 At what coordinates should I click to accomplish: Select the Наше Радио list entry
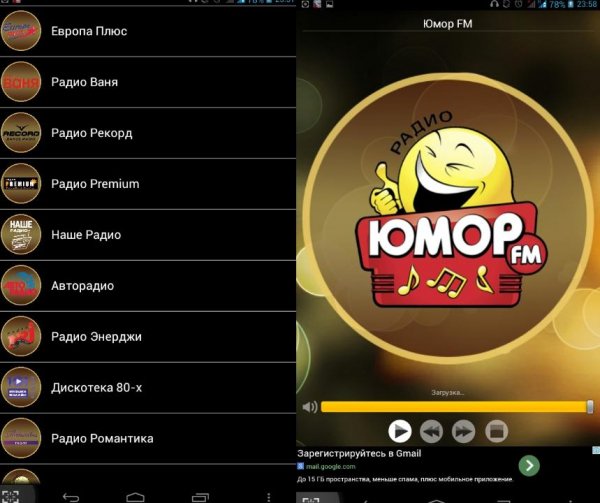point(148,234)
